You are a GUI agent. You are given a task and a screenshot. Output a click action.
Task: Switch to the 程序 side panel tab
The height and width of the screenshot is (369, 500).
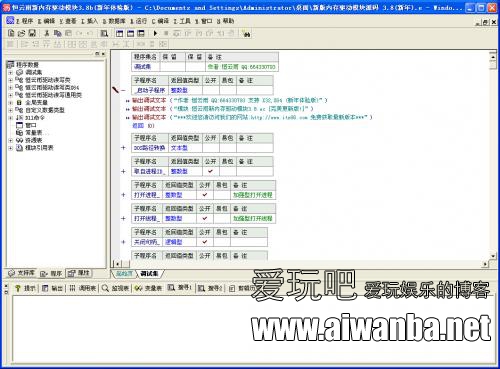tap(51, 273)
